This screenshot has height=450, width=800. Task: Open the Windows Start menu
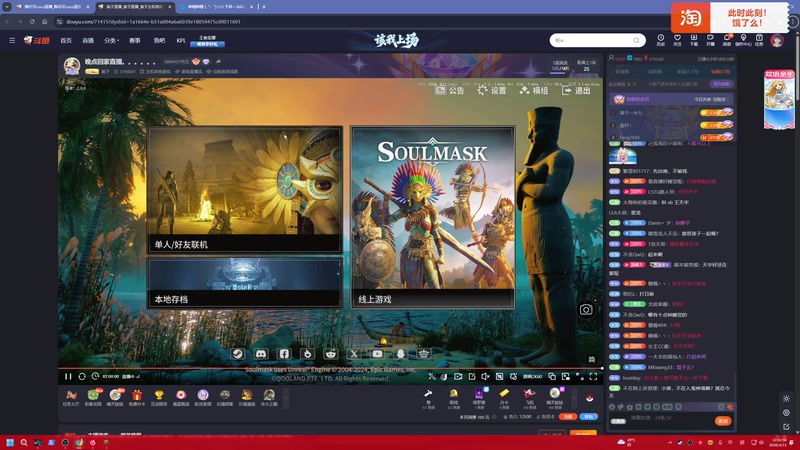[x=10, y=442]
